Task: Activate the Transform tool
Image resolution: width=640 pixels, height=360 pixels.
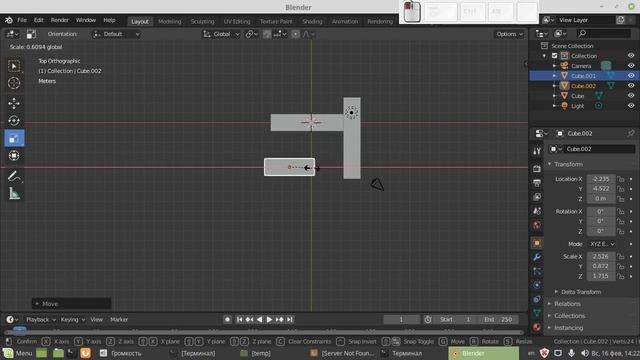Action: pyautogui.click(x=14, y=156)
